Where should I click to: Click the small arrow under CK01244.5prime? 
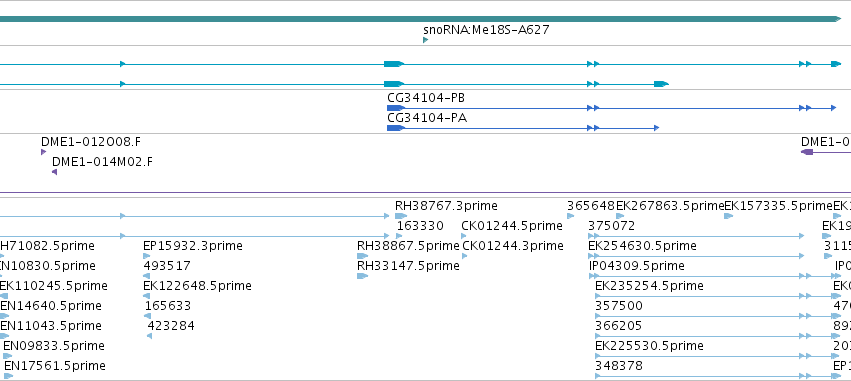pos(463,236)
